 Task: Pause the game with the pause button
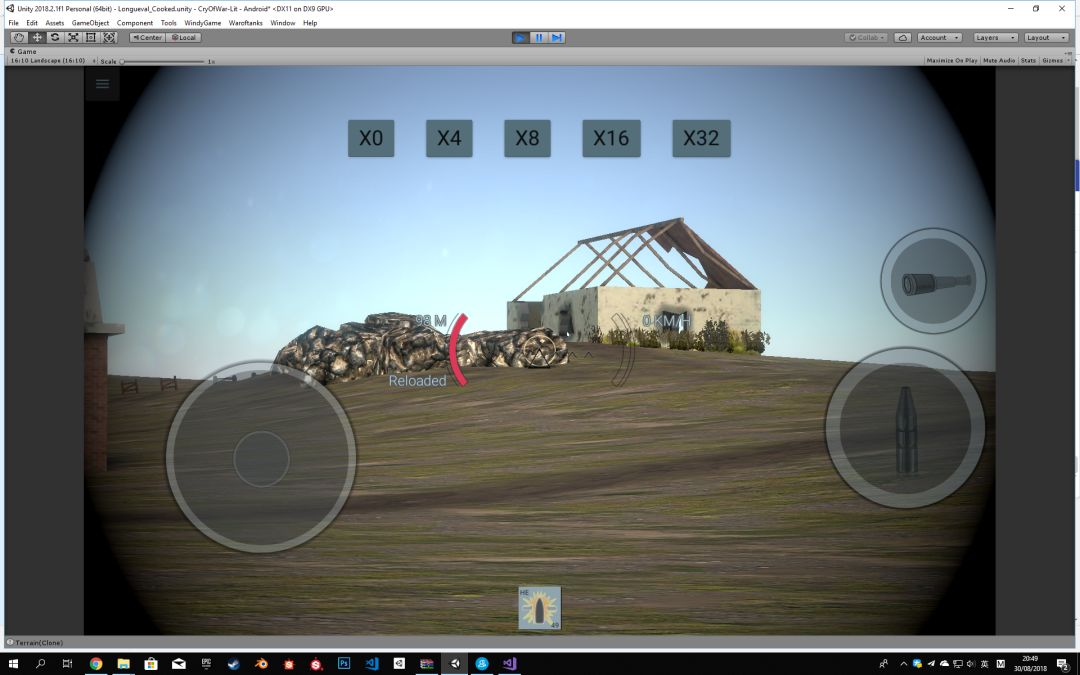(x=539, y=37)
